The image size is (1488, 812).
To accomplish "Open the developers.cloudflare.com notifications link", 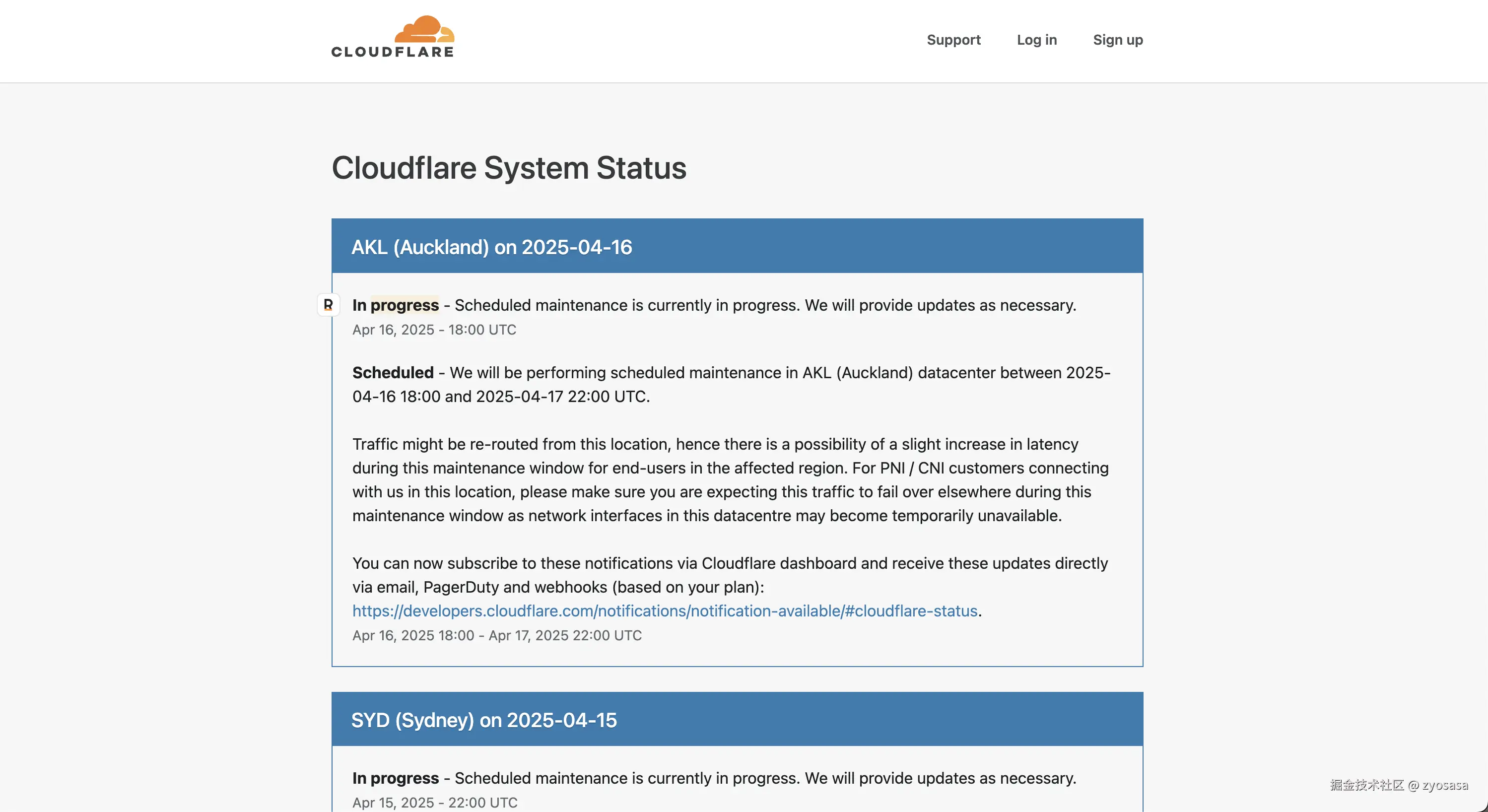I will click(664, 610).
